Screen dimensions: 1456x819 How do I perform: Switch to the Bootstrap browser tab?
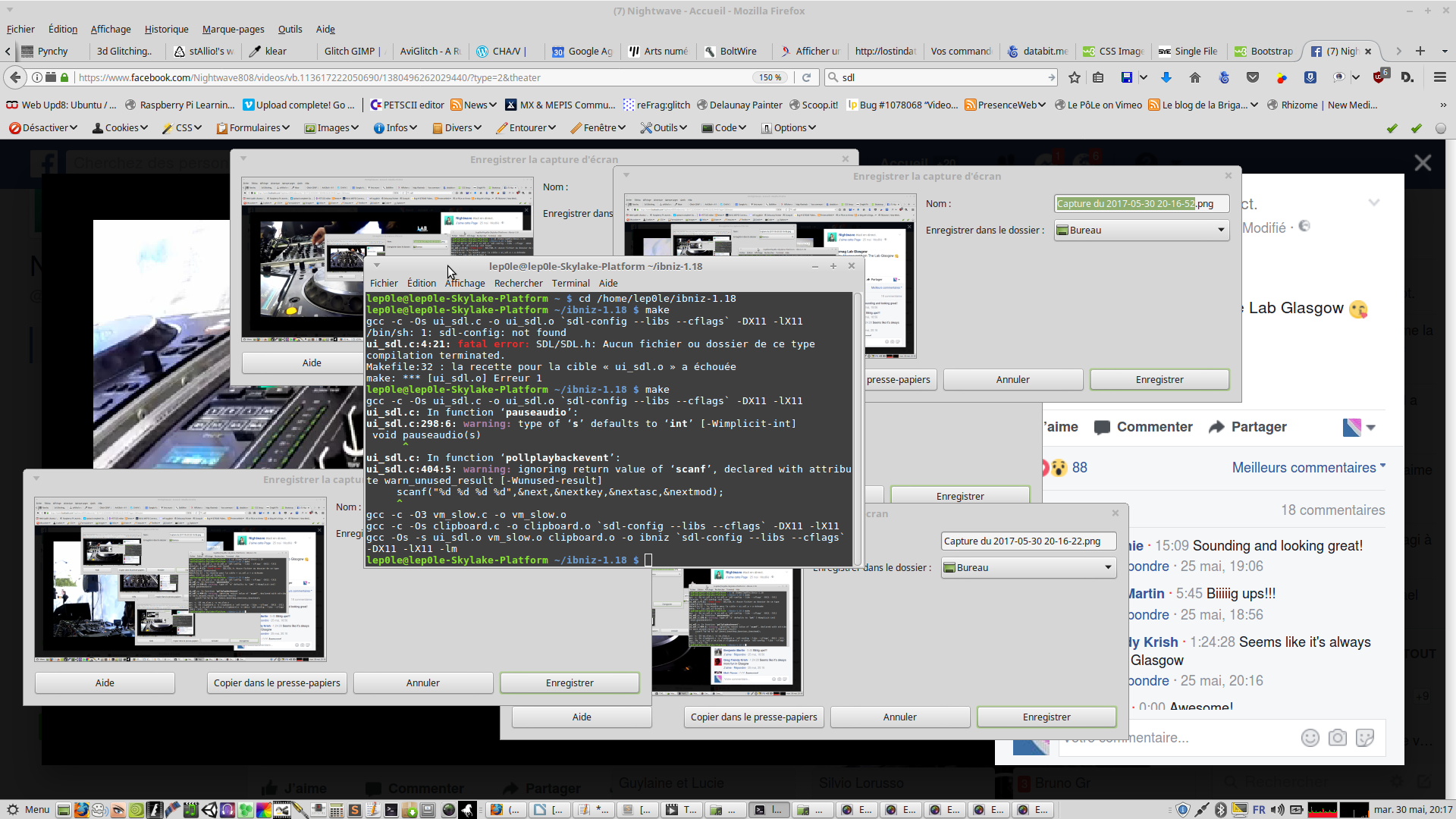[x=1263, y=52]
